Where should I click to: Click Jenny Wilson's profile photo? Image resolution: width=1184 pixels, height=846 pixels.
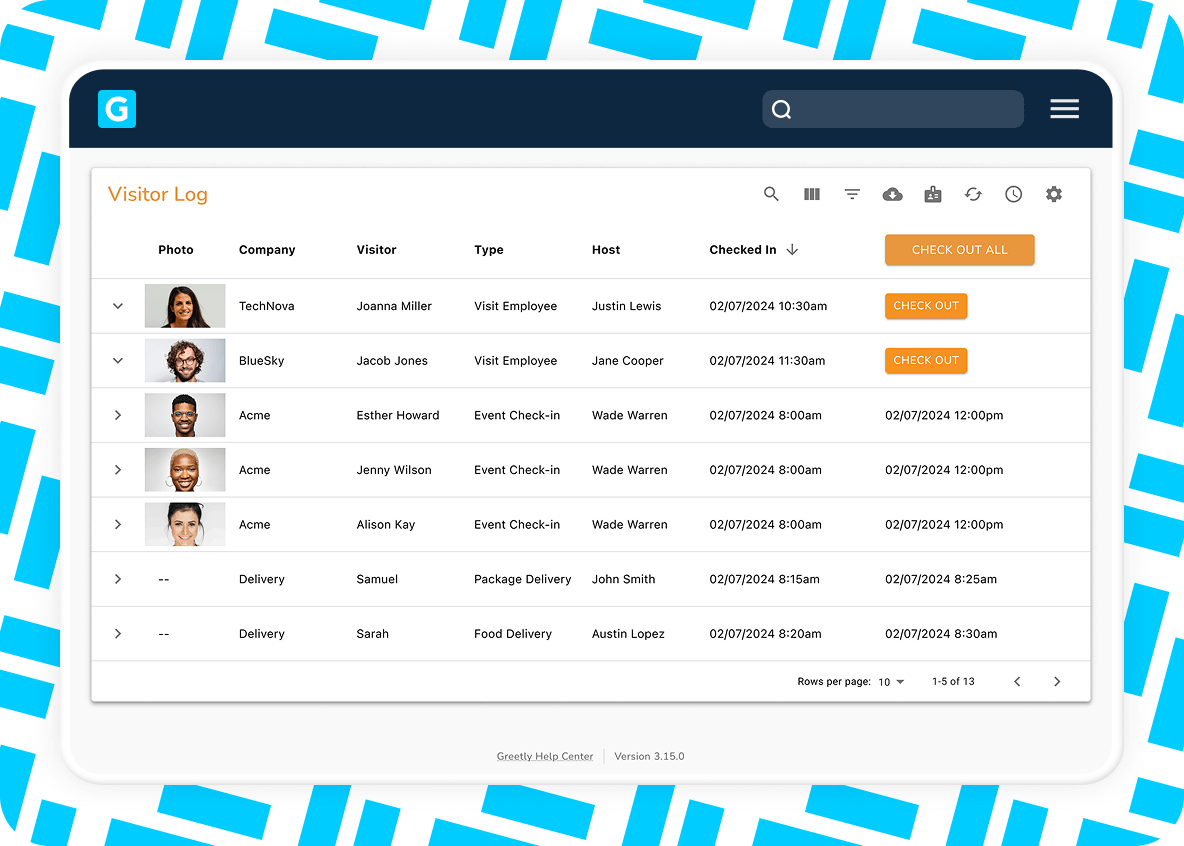[184, 470]
